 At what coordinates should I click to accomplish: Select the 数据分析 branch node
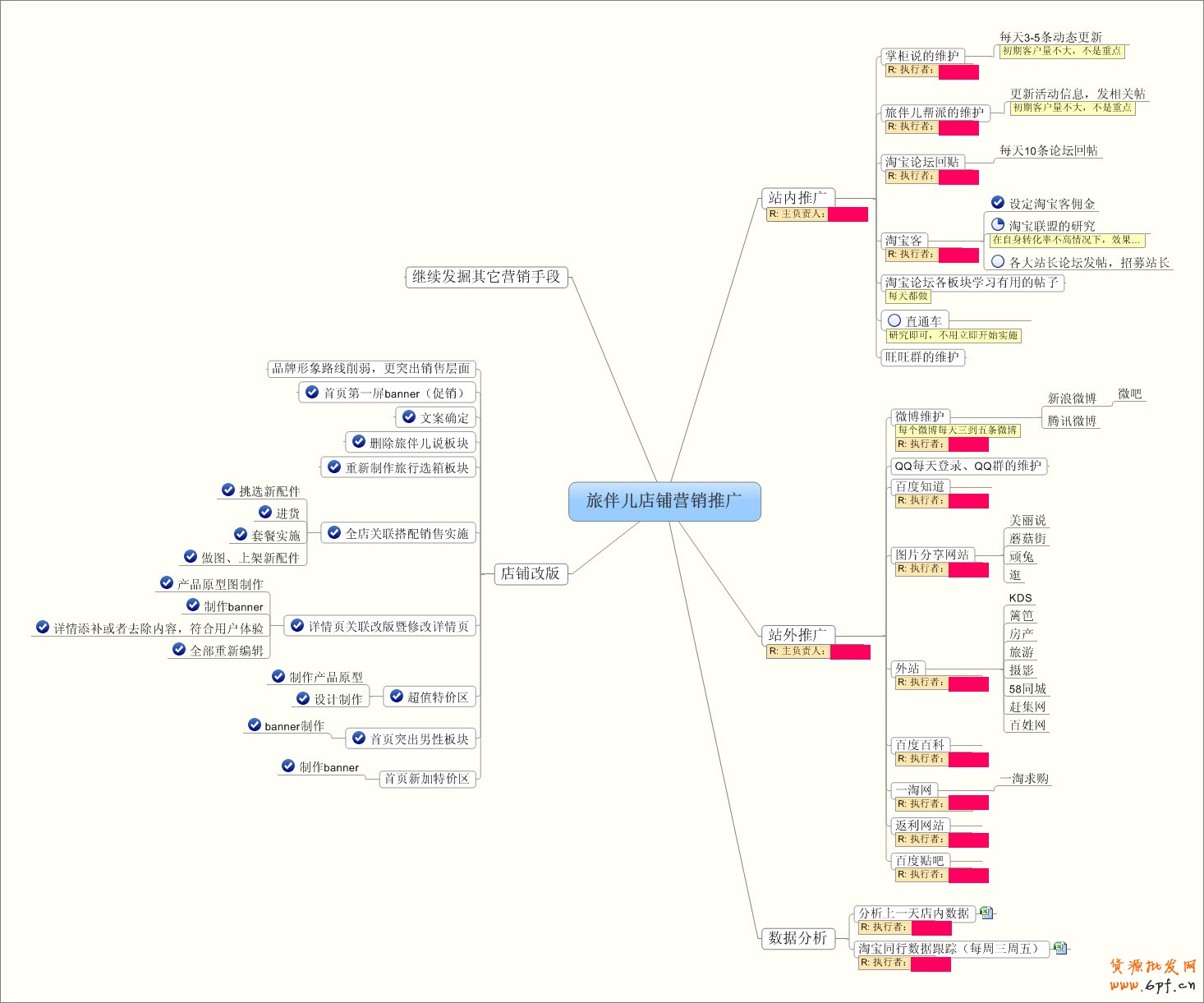pyautogui.click(x=797, y=938)
